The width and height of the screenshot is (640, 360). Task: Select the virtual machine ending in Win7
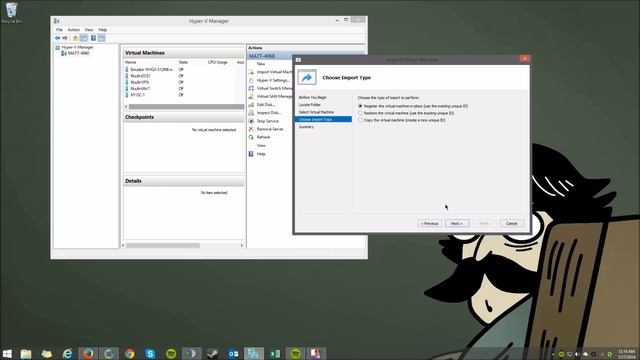pyautogui.click(x=140, y=89)
